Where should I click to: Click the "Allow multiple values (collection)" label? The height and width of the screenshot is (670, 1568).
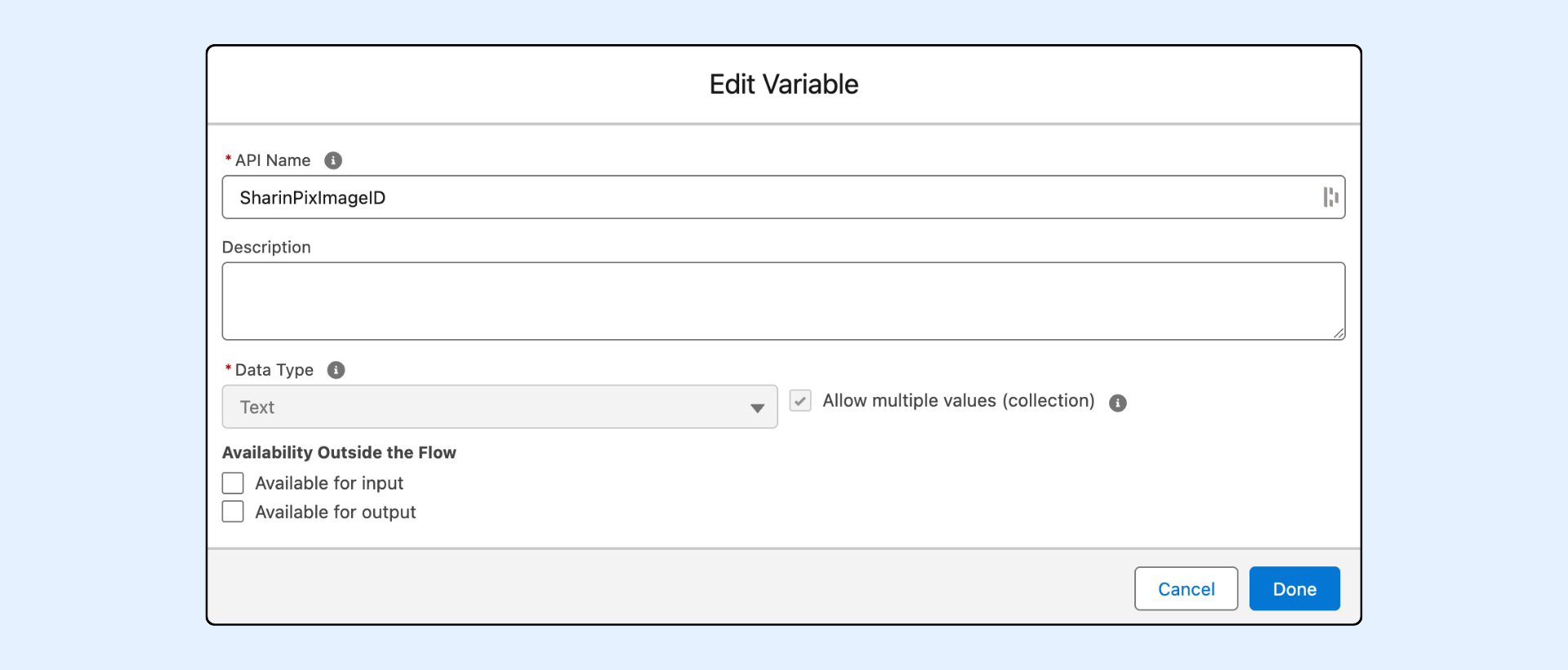click(958, 401)
